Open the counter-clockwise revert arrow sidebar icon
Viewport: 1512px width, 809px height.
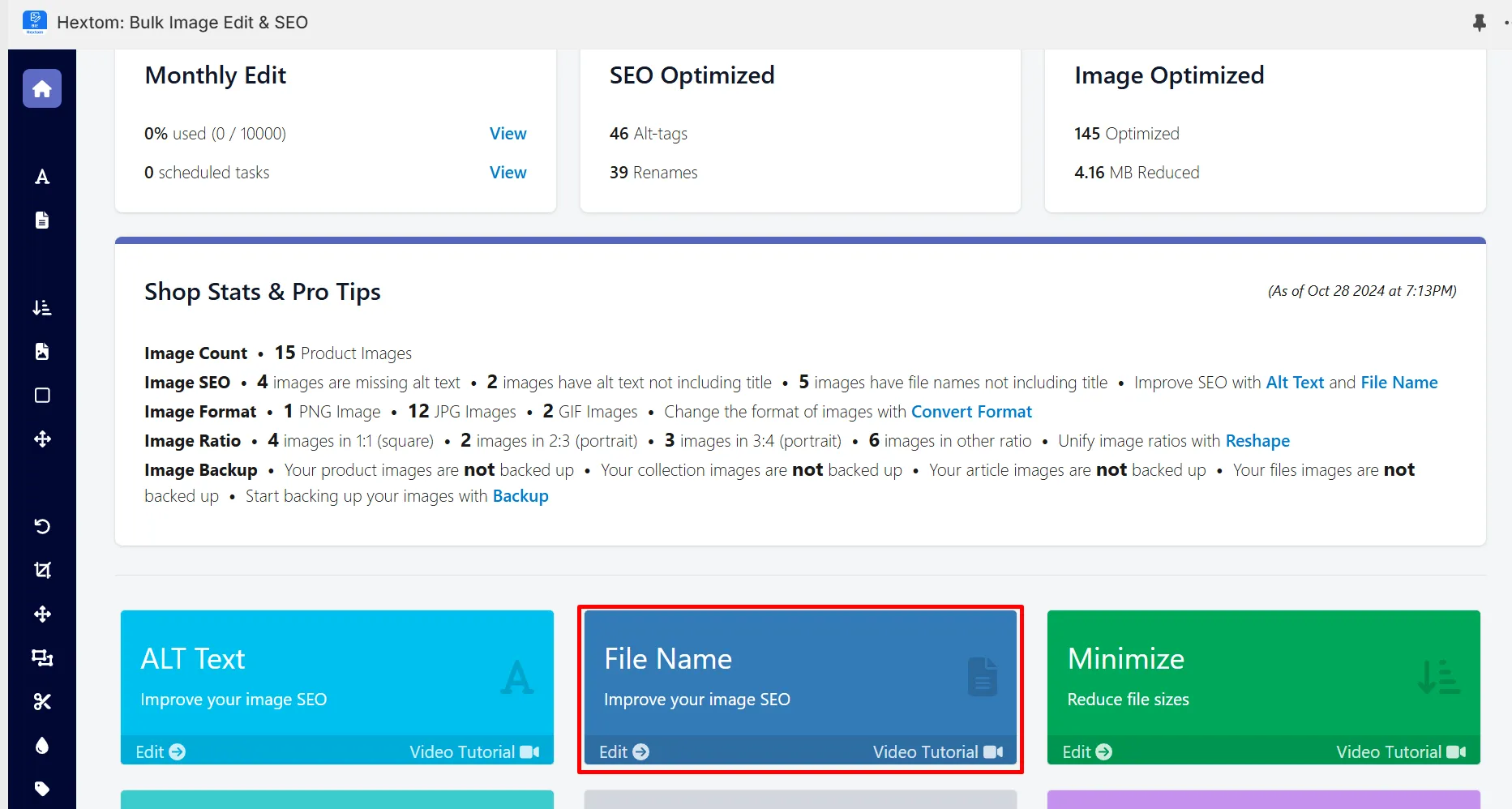coord(42,527)
